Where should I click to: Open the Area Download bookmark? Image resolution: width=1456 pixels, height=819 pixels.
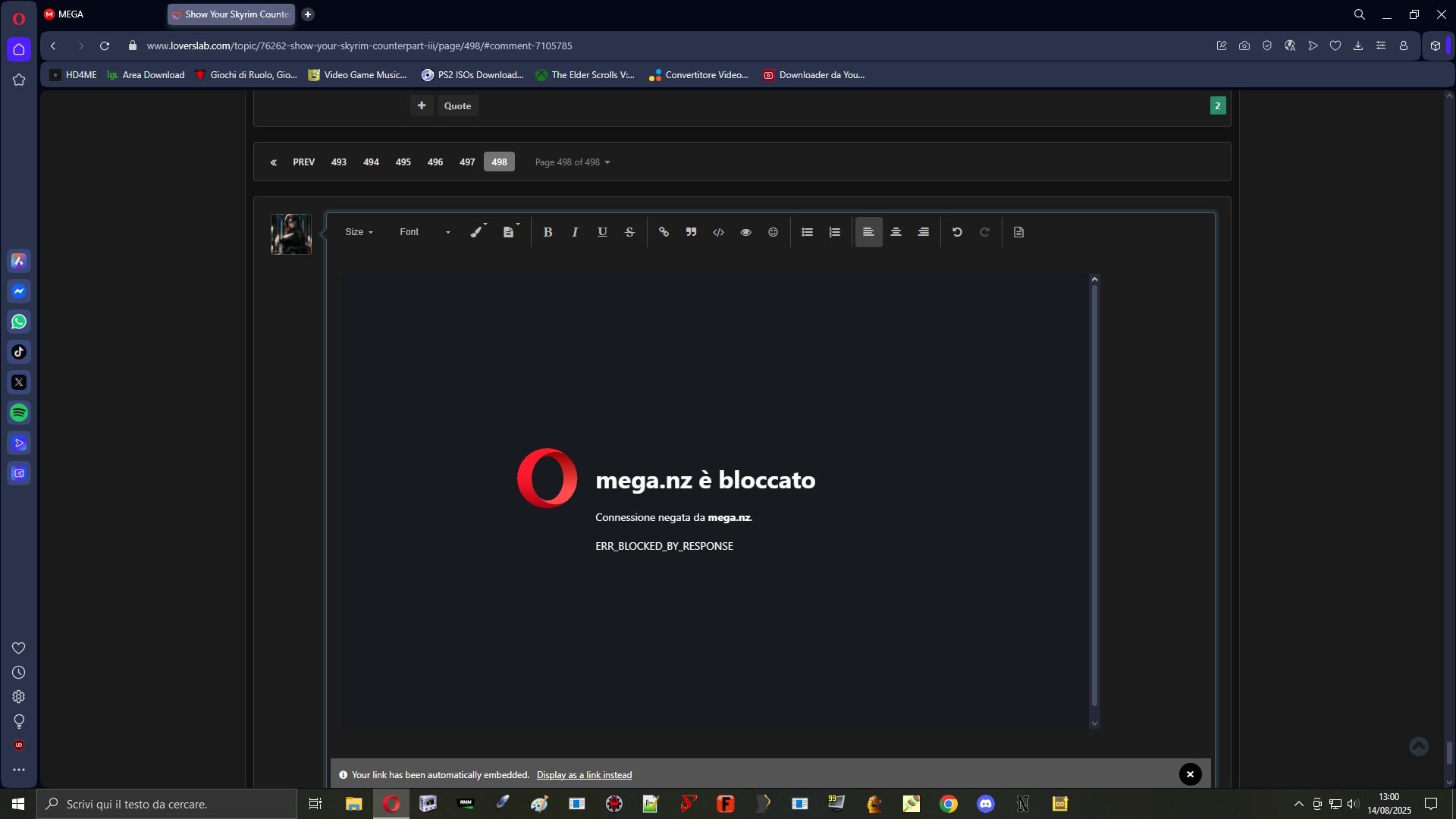tap(146, 75)
